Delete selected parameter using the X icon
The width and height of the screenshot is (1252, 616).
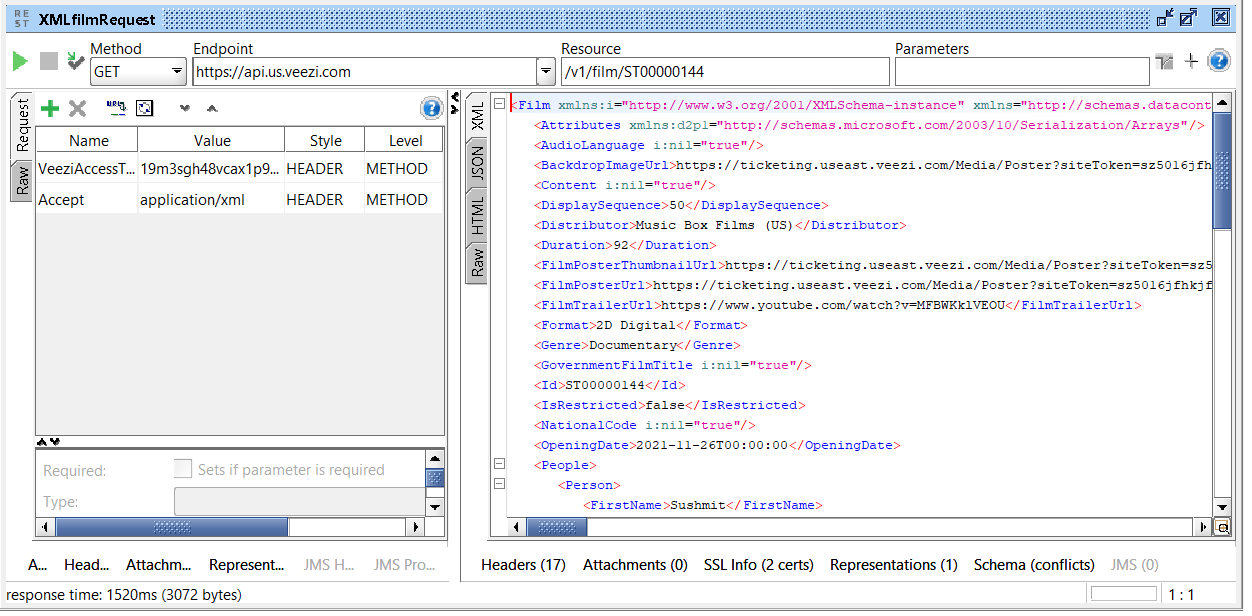tap(77, 108)
